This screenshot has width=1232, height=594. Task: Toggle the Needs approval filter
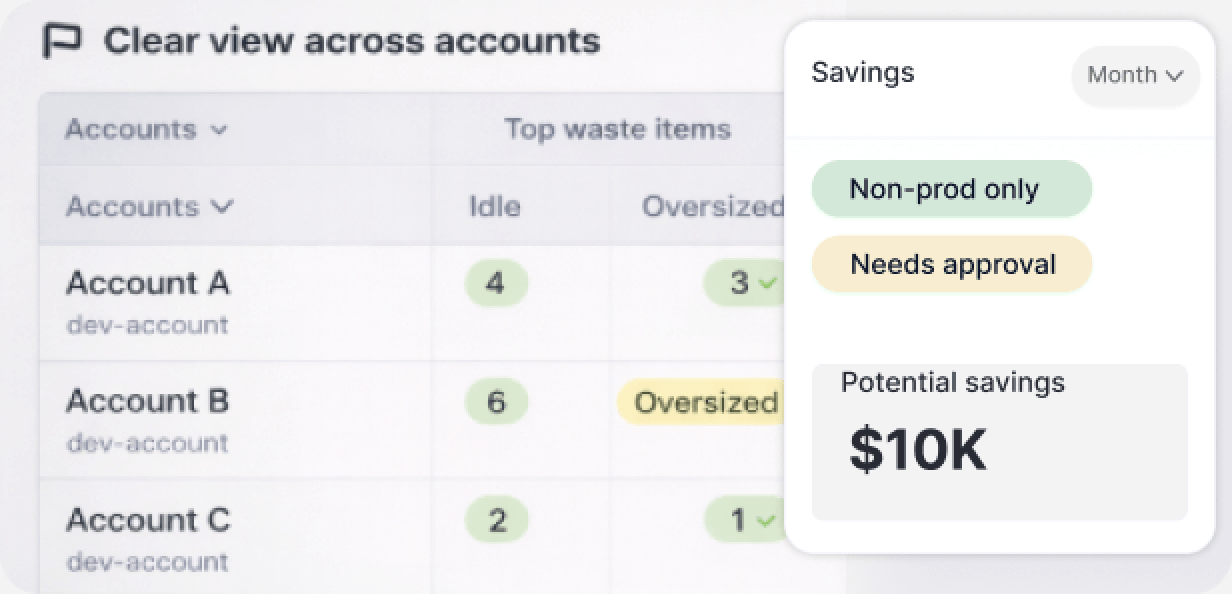[951, 264]
